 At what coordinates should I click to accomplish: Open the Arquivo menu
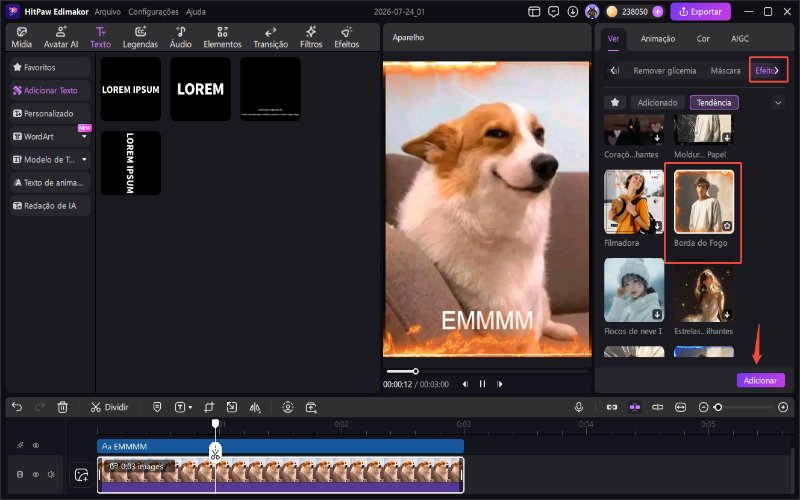[x=108, y=12]
